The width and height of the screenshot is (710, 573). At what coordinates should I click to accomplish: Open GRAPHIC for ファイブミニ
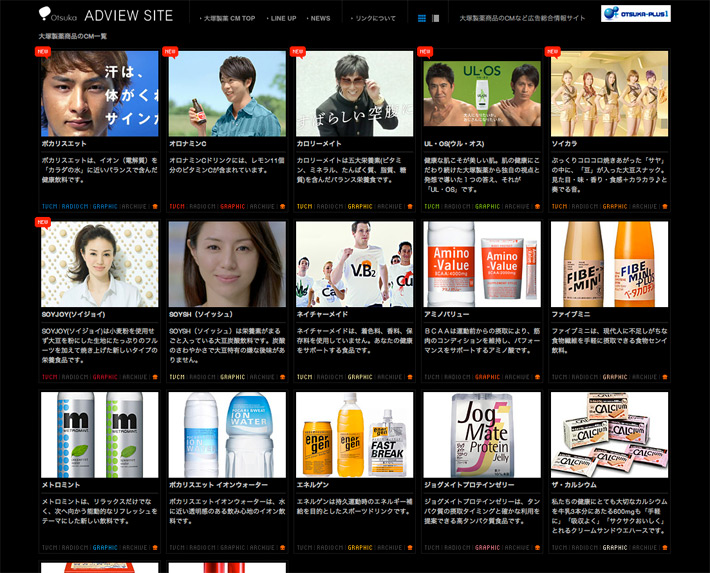coord(615,377)
